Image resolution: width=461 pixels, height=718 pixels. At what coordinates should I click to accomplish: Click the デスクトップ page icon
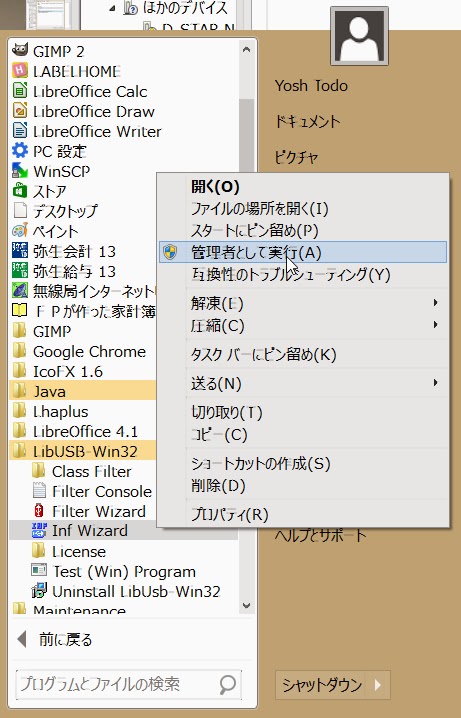[x=20, y=210]
